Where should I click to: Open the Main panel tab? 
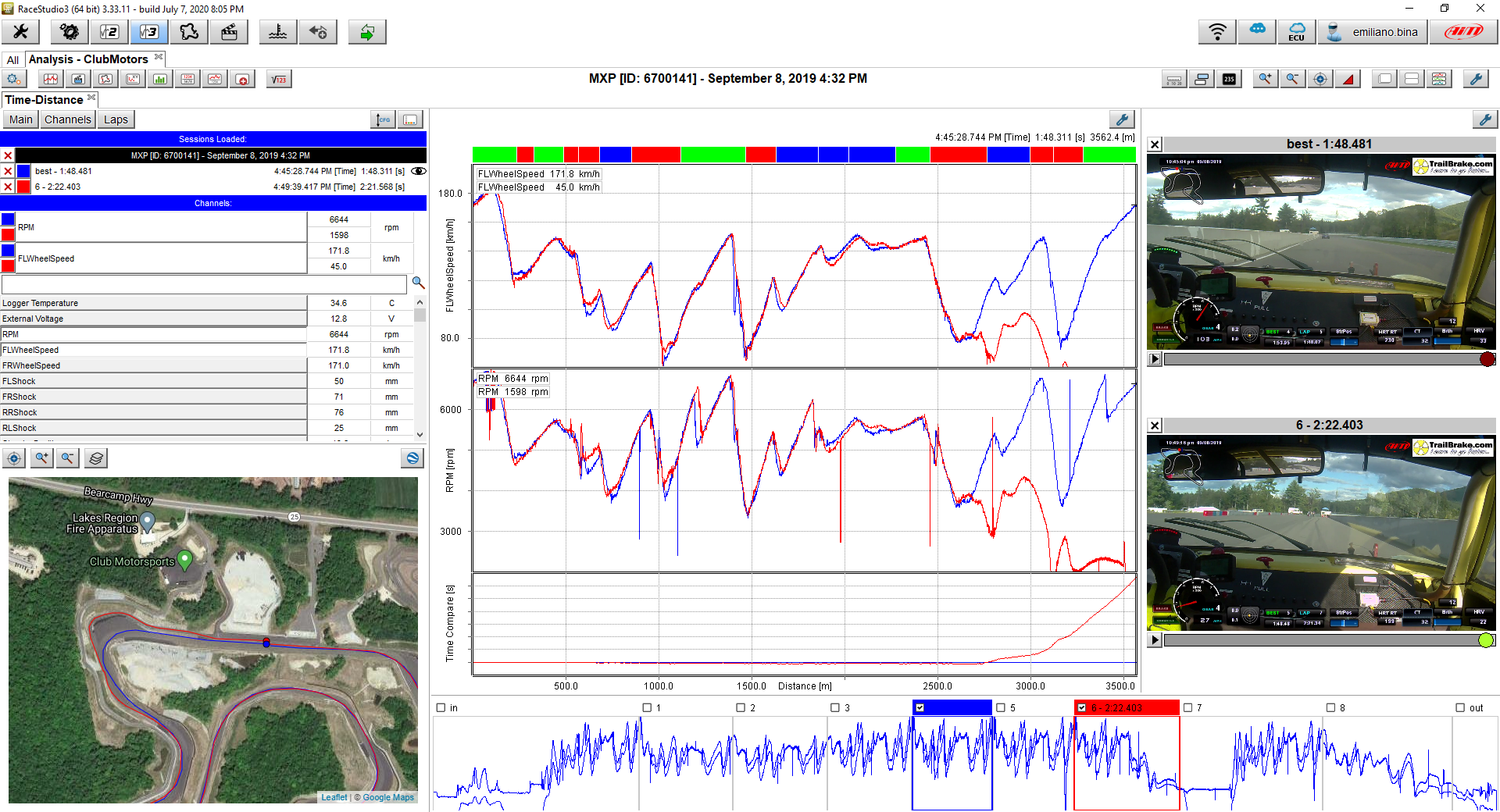click(x=21, y=119)
